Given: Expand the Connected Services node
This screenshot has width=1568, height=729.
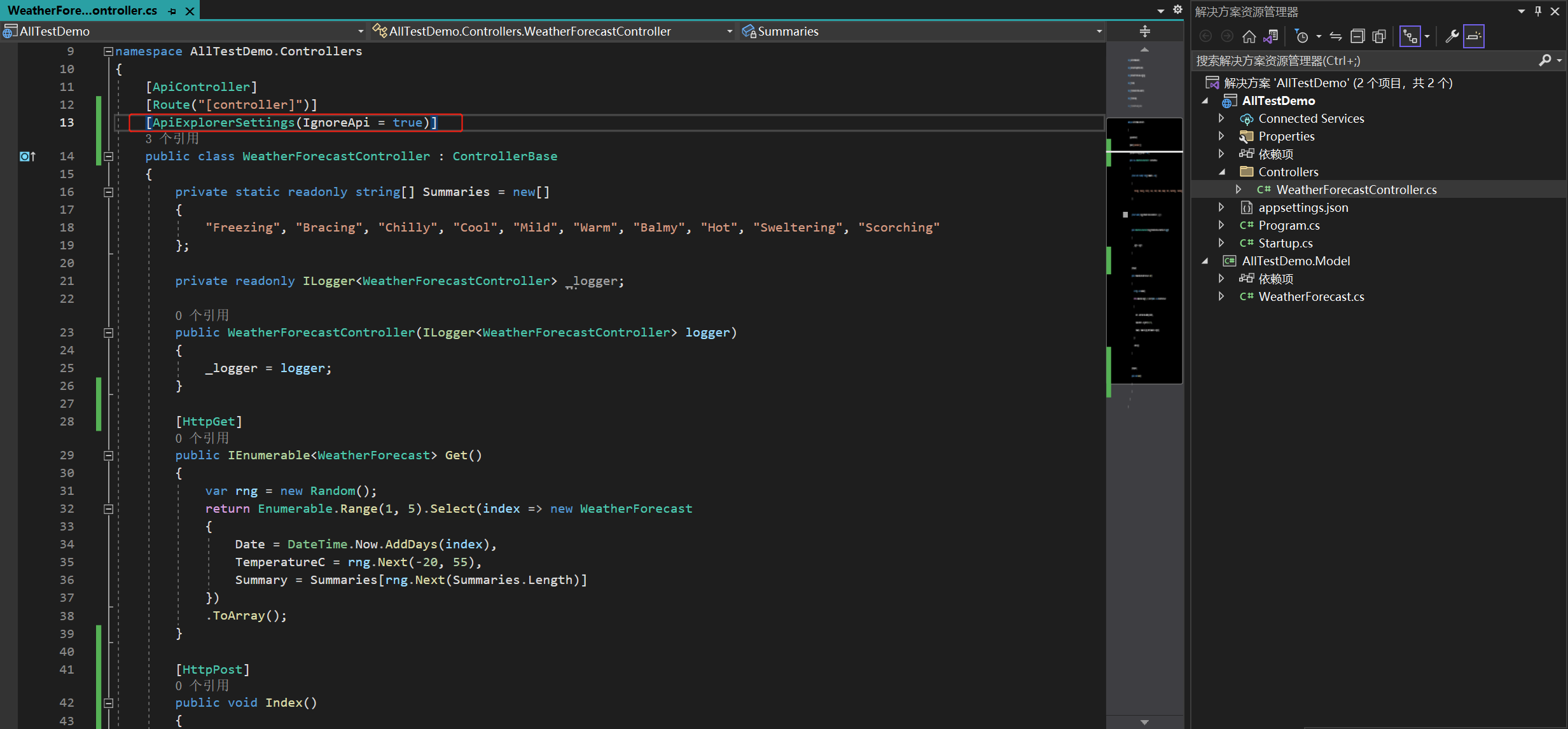Looking at the screenshot, I should [1221, 118].
